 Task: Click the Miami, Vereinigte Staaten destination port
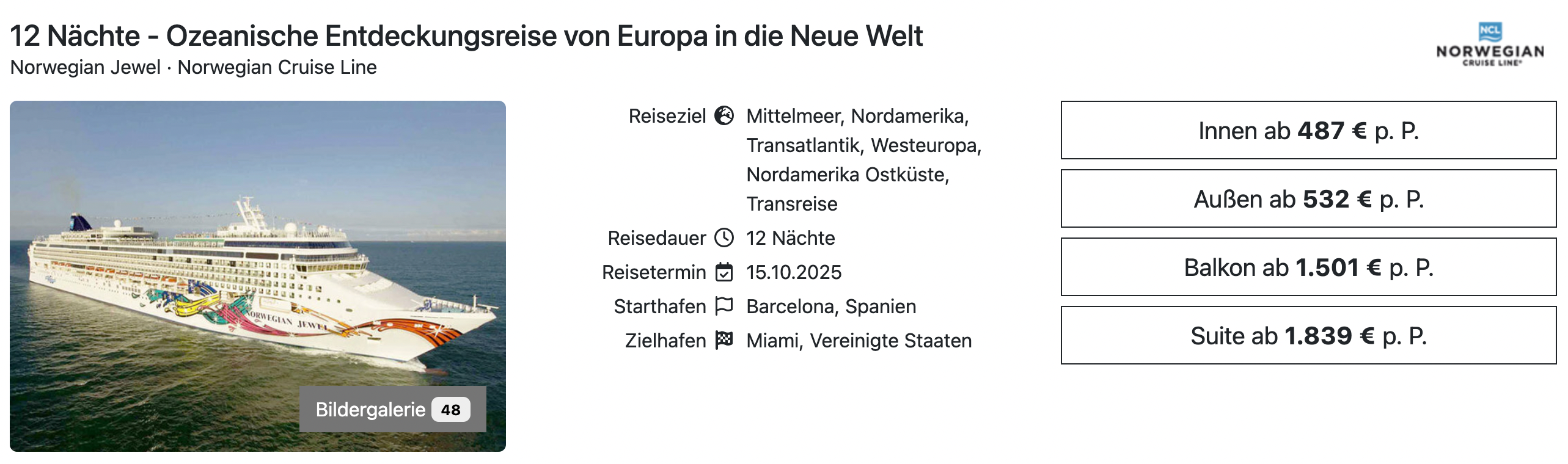(x=859, y=340)
